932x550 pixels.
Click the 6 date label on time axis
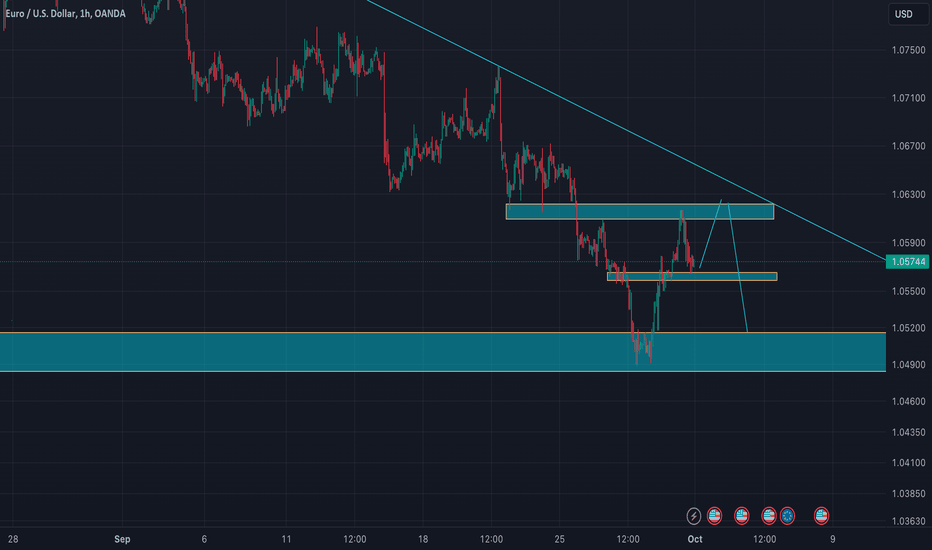[x=204, y=539]
